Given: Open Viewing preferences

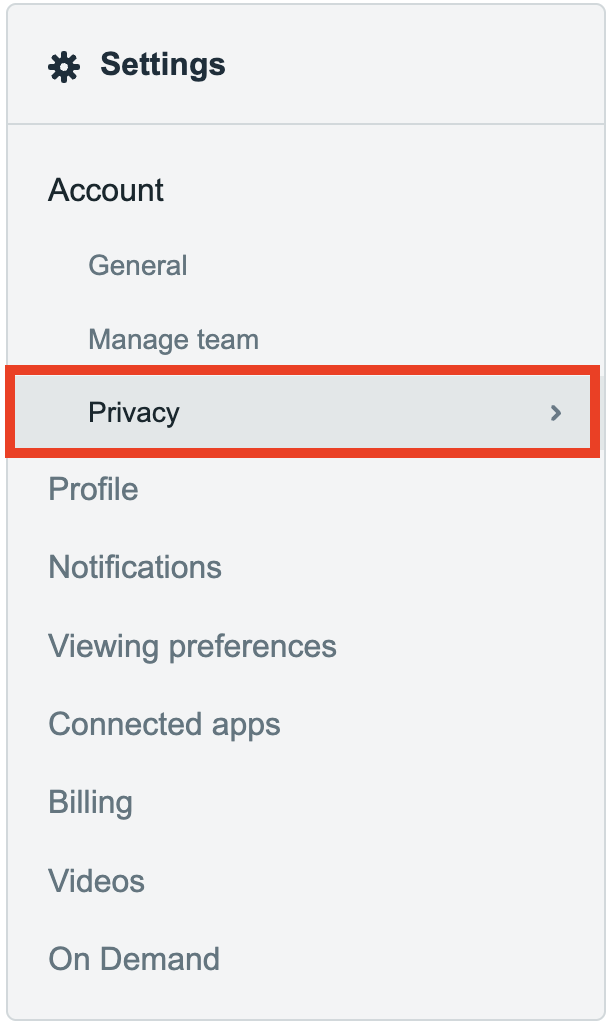Looking at the screenshot, I should [x=192, y=646].
